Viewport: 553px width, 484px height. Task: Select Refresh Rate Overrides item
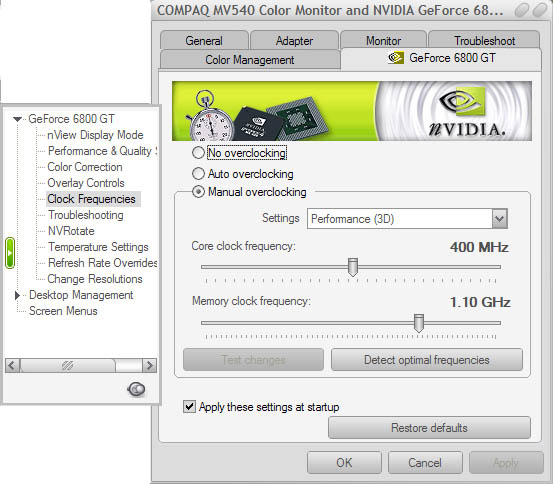103,263
